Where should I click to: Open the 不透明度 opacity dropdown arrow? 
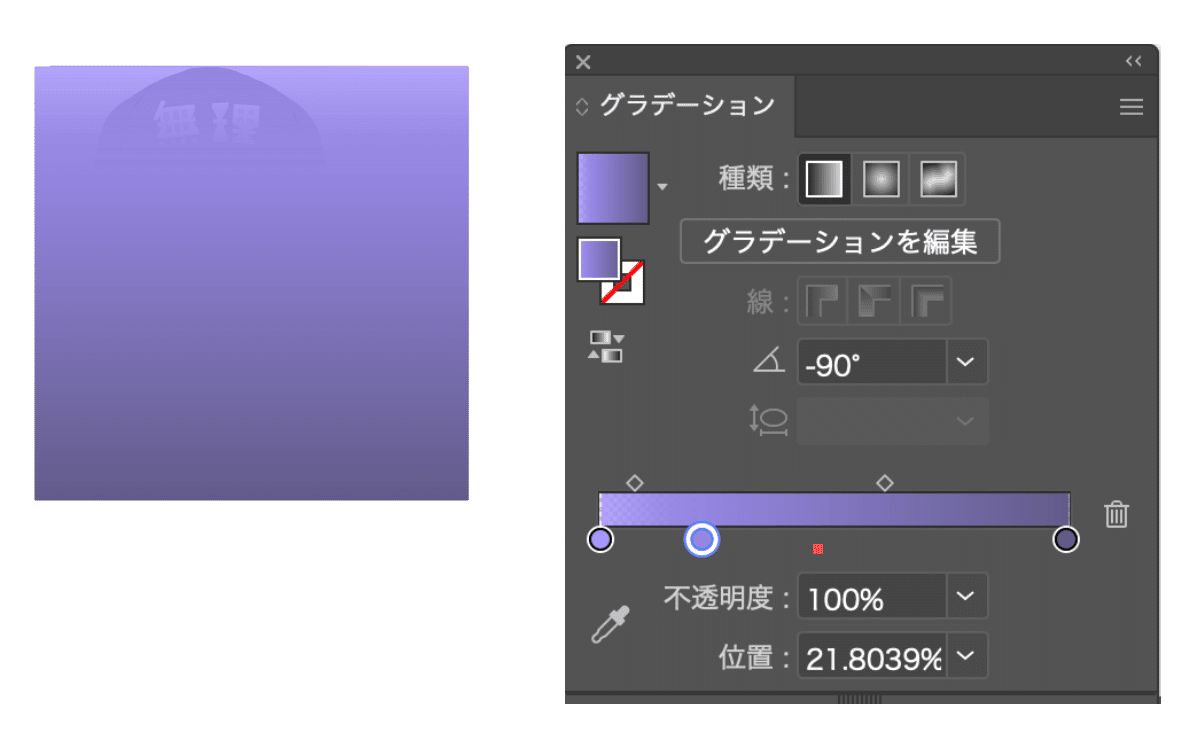tap(965, 596)
